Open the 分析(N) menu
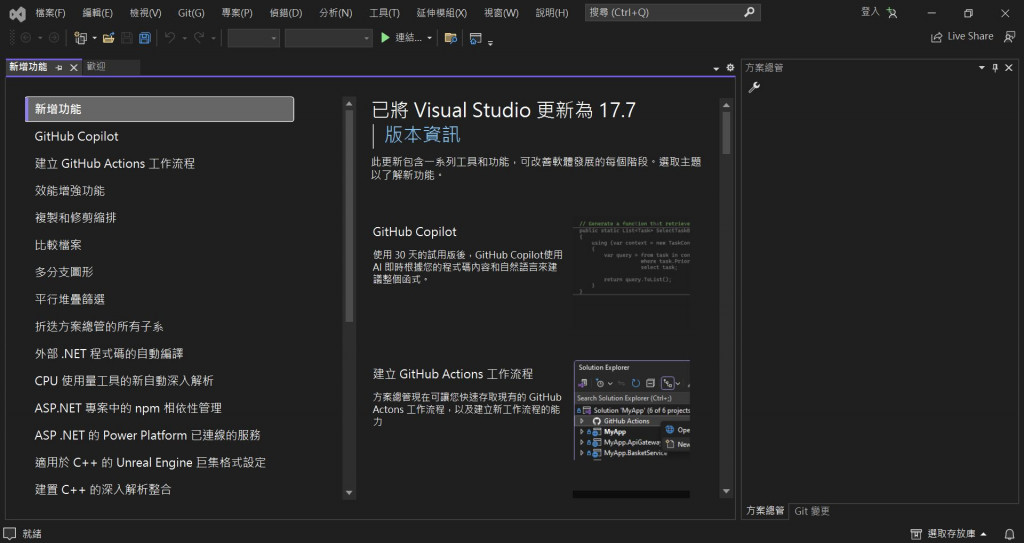 click(x=335, y=12)
